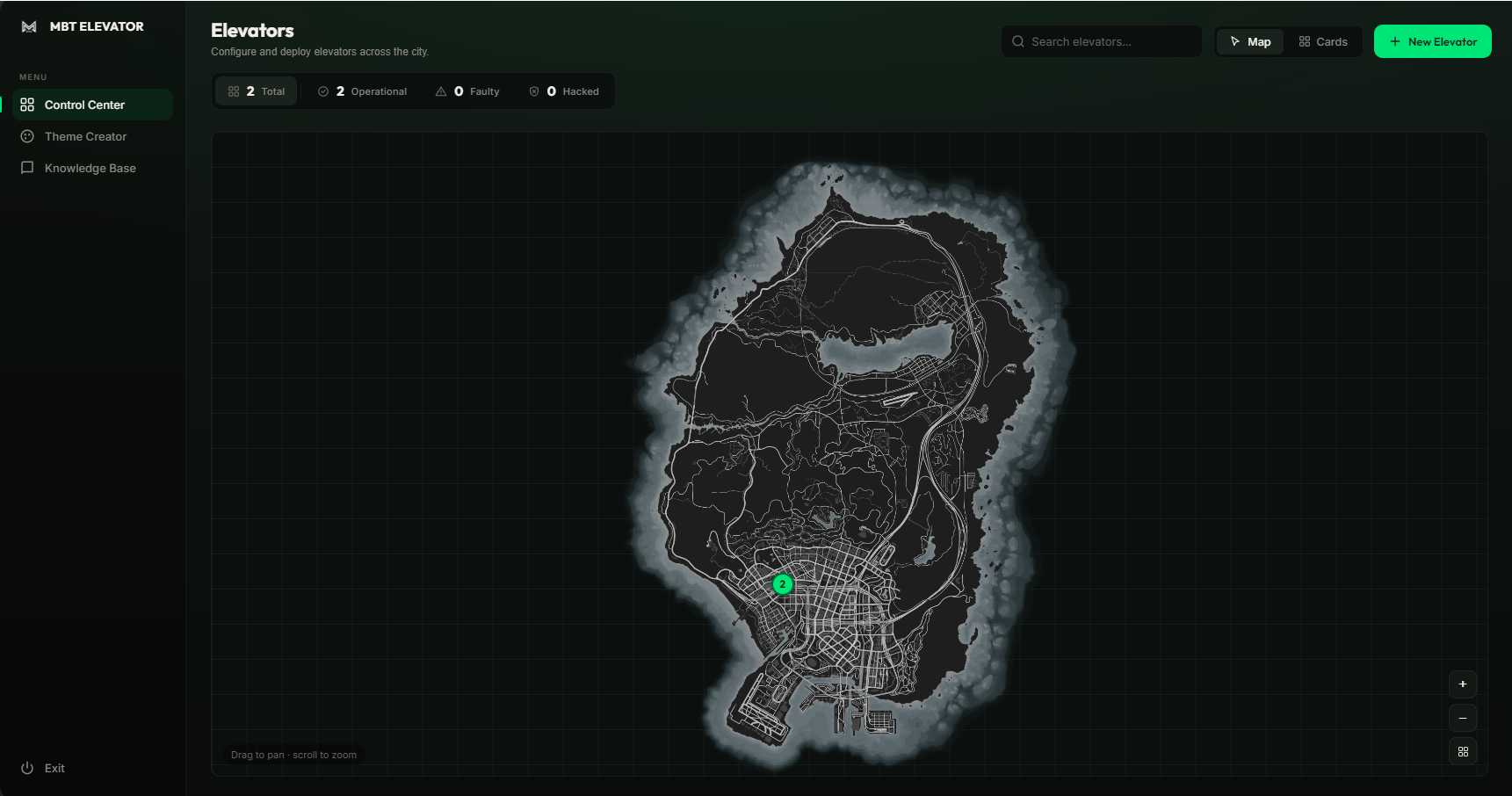The width and height of the screenshot is (1512, 796).
Task: Switch to Map view
Action: click(x=1250, y=41)
